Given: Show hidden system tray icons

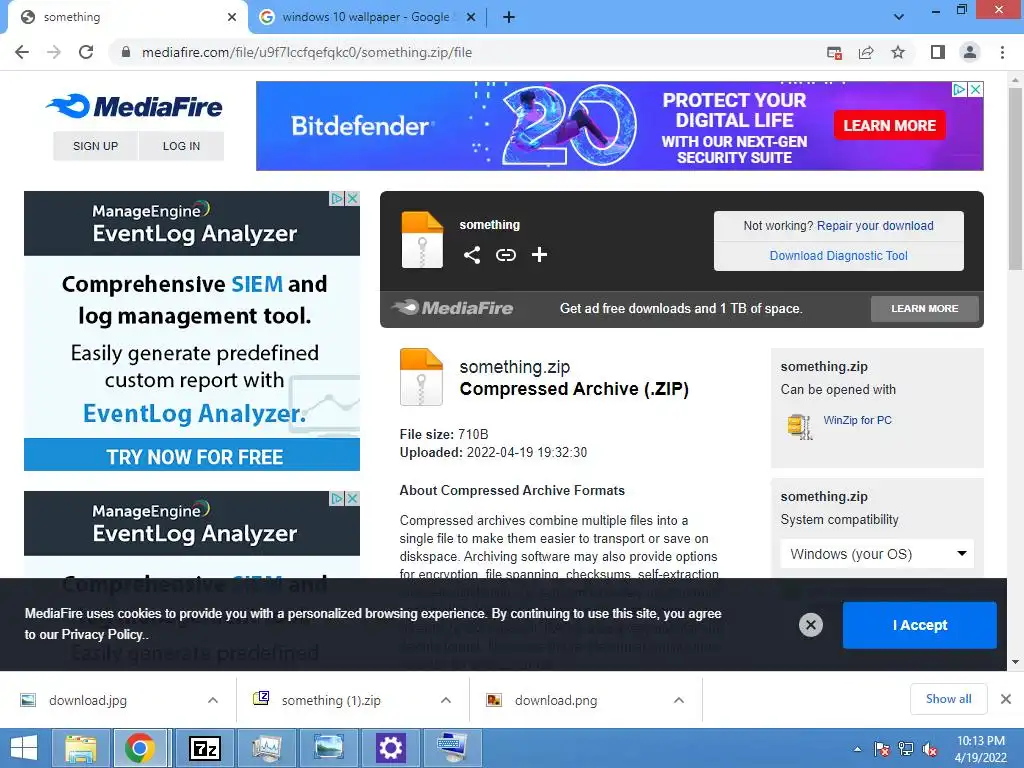Looking at the screenshot, I should point(857,749).
